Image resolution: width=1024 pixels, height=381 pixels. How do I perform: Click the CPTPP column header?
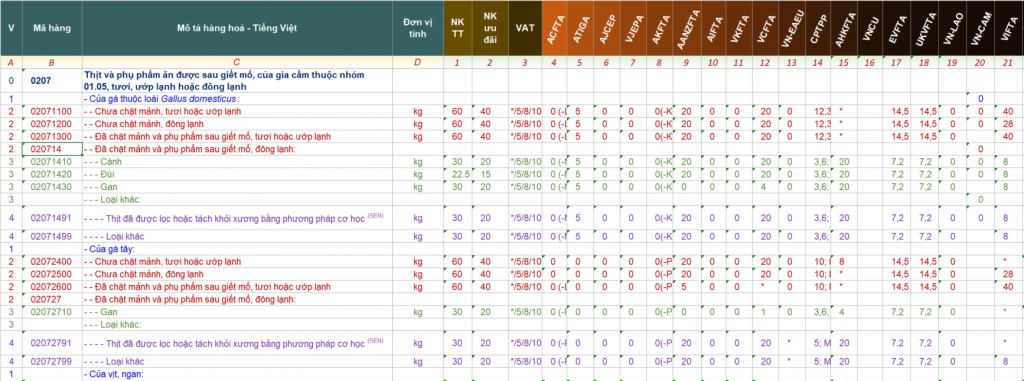point(818,28)
